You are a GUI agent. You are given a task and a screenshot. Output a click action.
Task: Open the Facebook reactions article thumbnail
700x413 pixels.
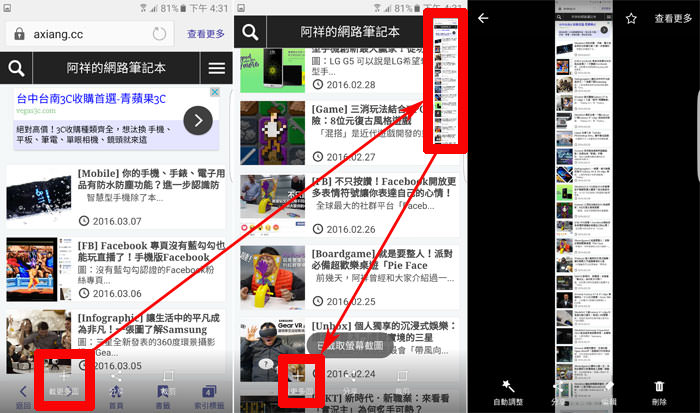272,203
